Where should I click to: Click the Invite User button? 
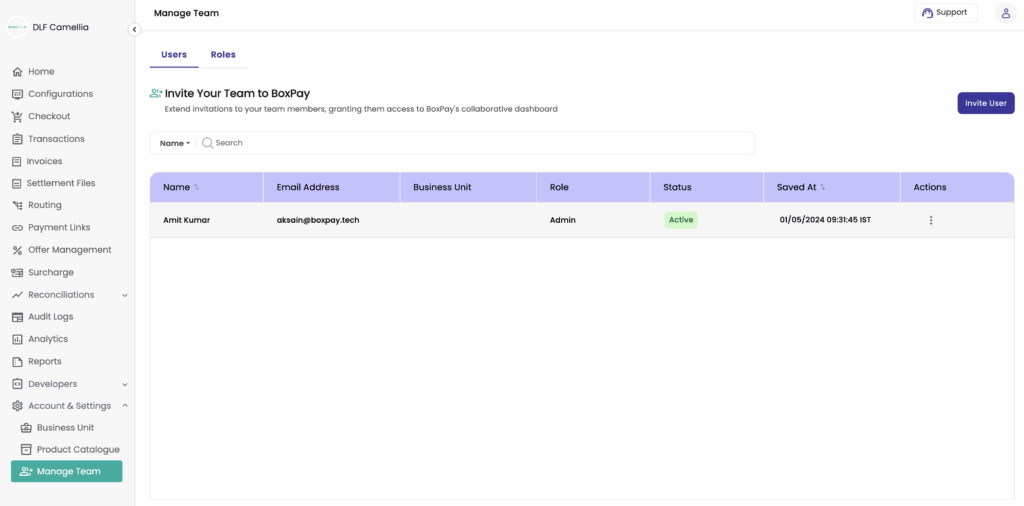986,103
